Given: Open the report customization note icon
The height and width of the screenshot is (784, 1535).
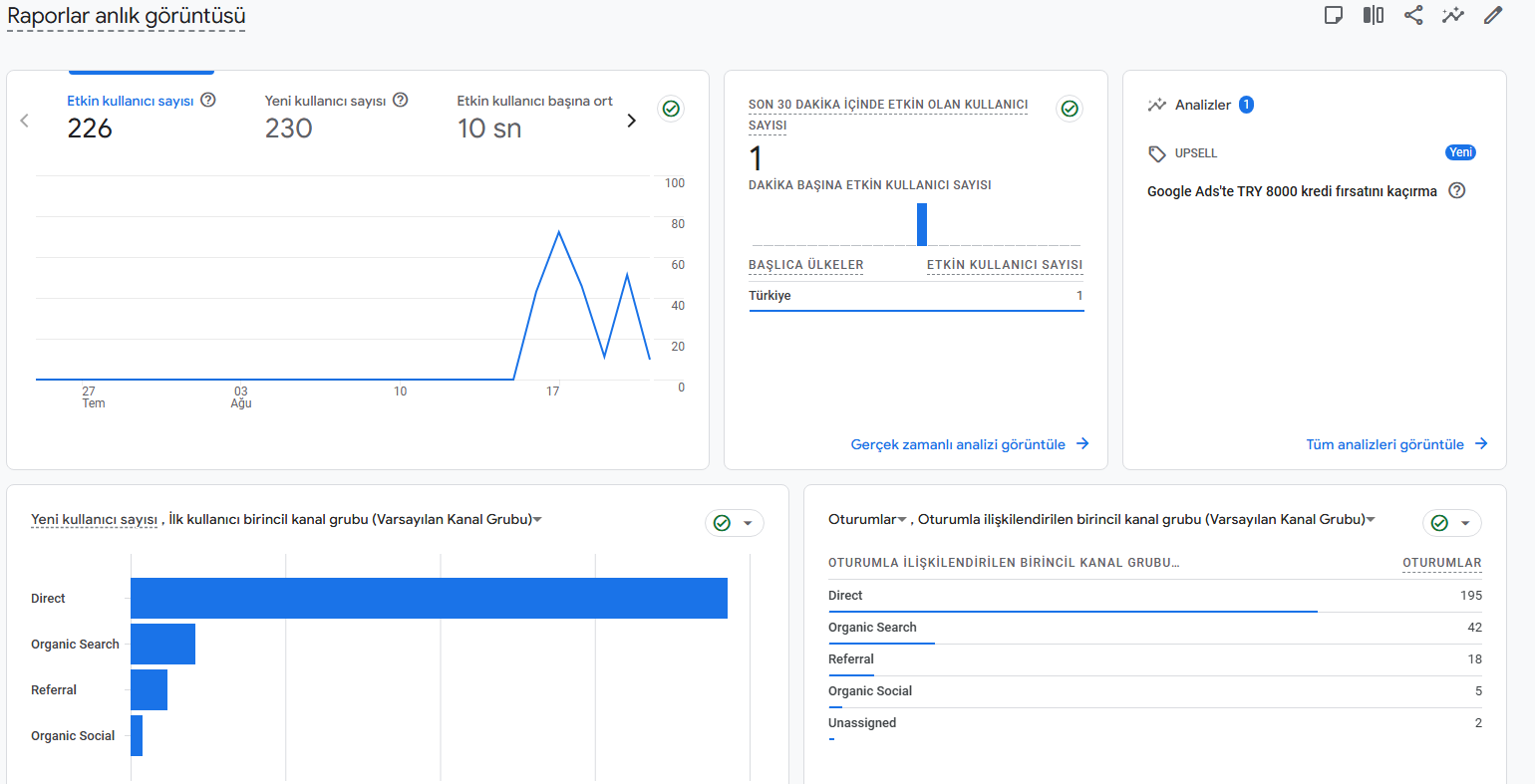Looking at the screenshot, I should (1333, 15).
